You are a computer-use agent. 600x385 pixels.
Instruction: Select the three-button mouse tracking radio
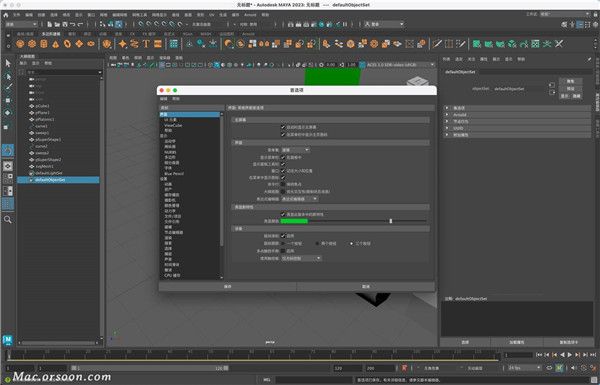[x=351, y=243]
